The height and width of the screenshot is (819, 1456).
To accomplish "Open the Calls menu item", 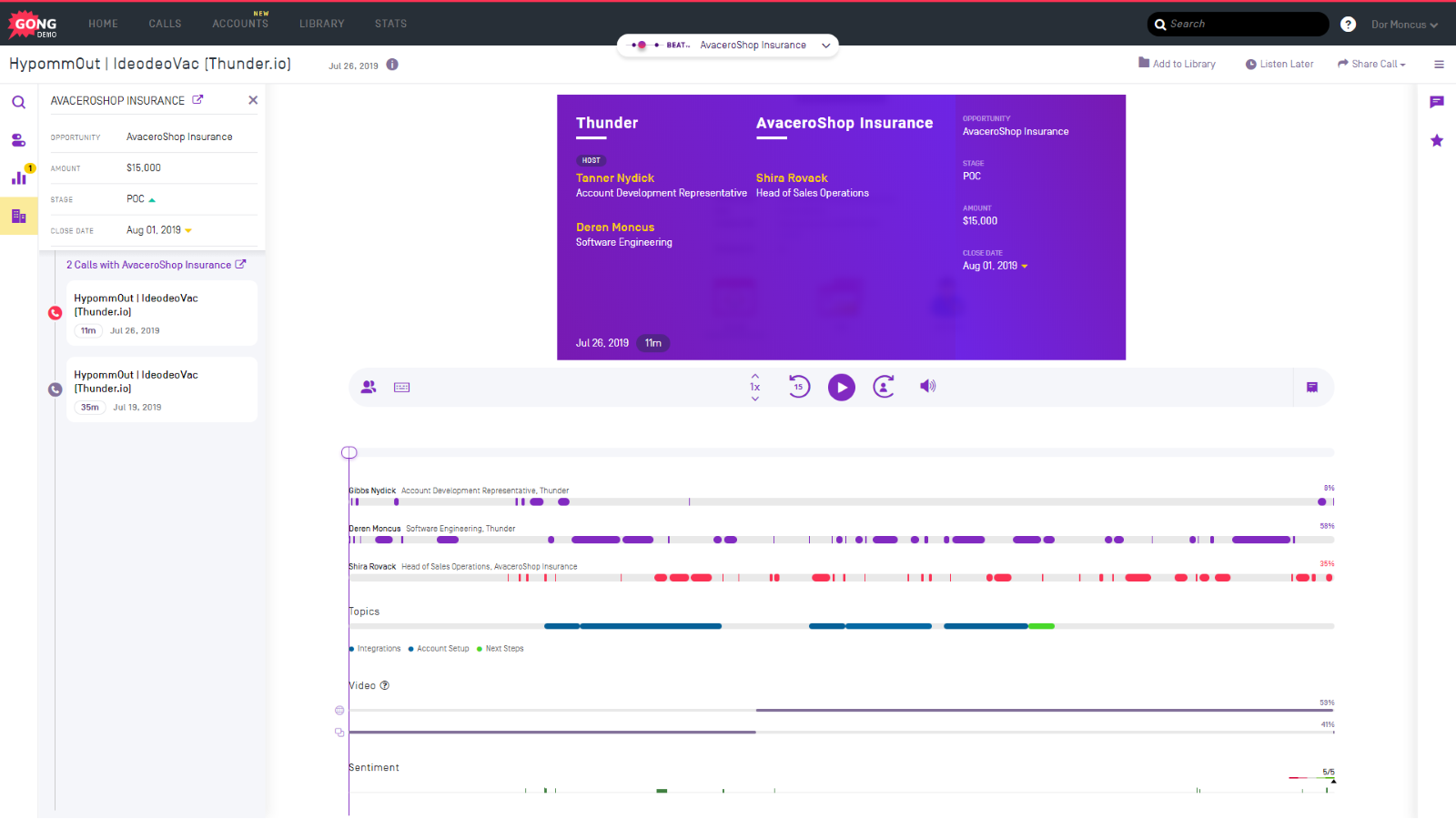I will point(166,24).
